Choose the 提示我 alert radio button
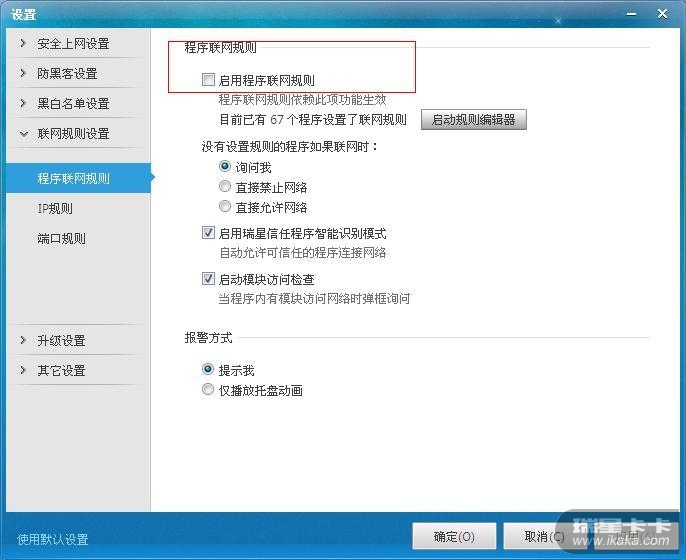 click(x=208, y=369)
